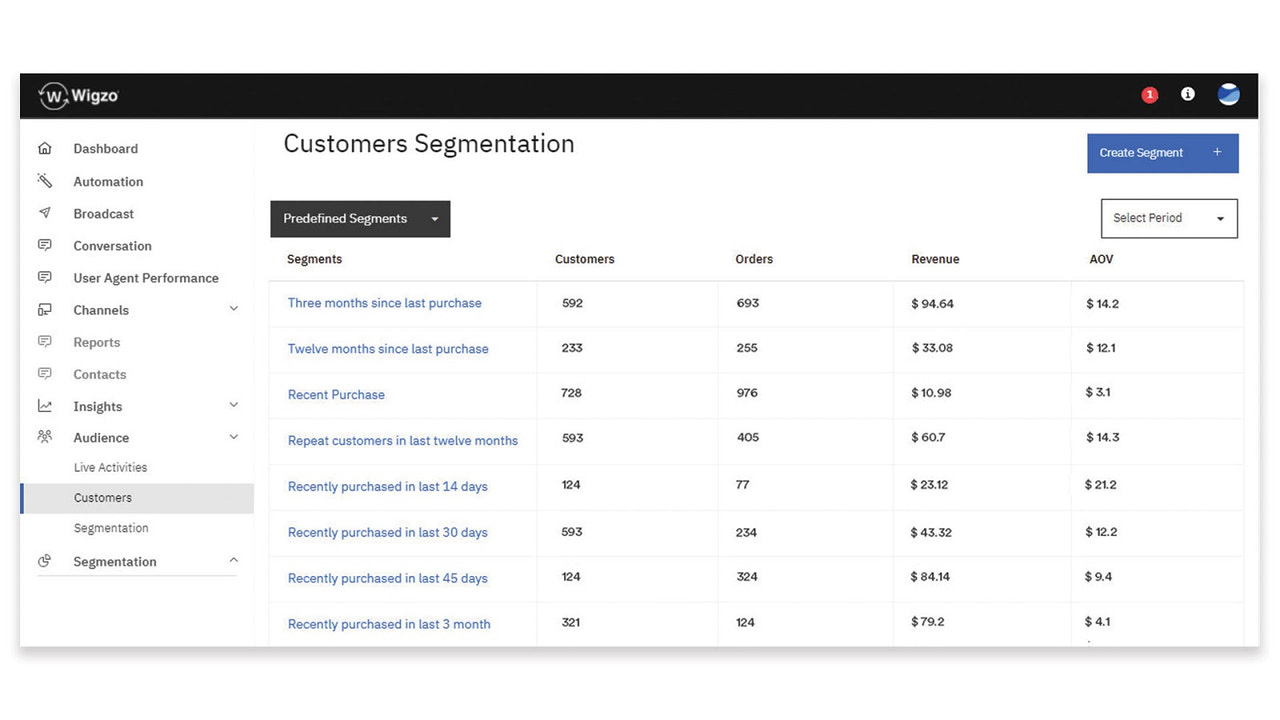This screenshot has width=1280, height=720.
Task: Expand the Channels menu chevron
Action: pos(233,309)
